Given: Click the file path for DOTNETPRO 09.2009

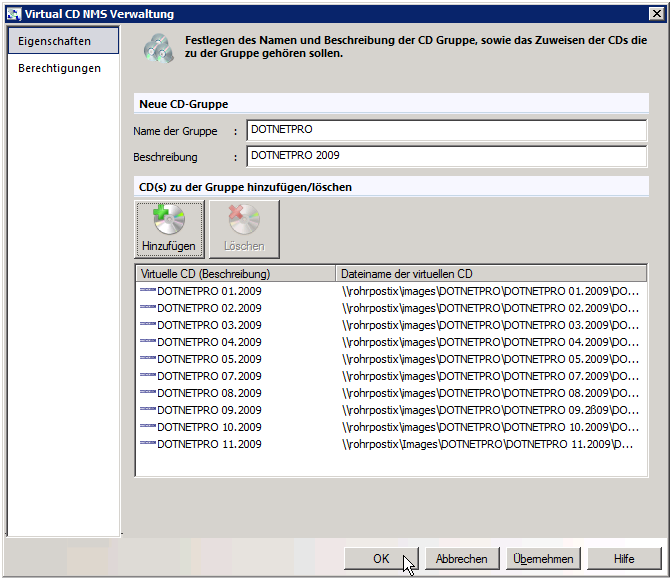Looking at the screenshot, I should tap(490, 410).
